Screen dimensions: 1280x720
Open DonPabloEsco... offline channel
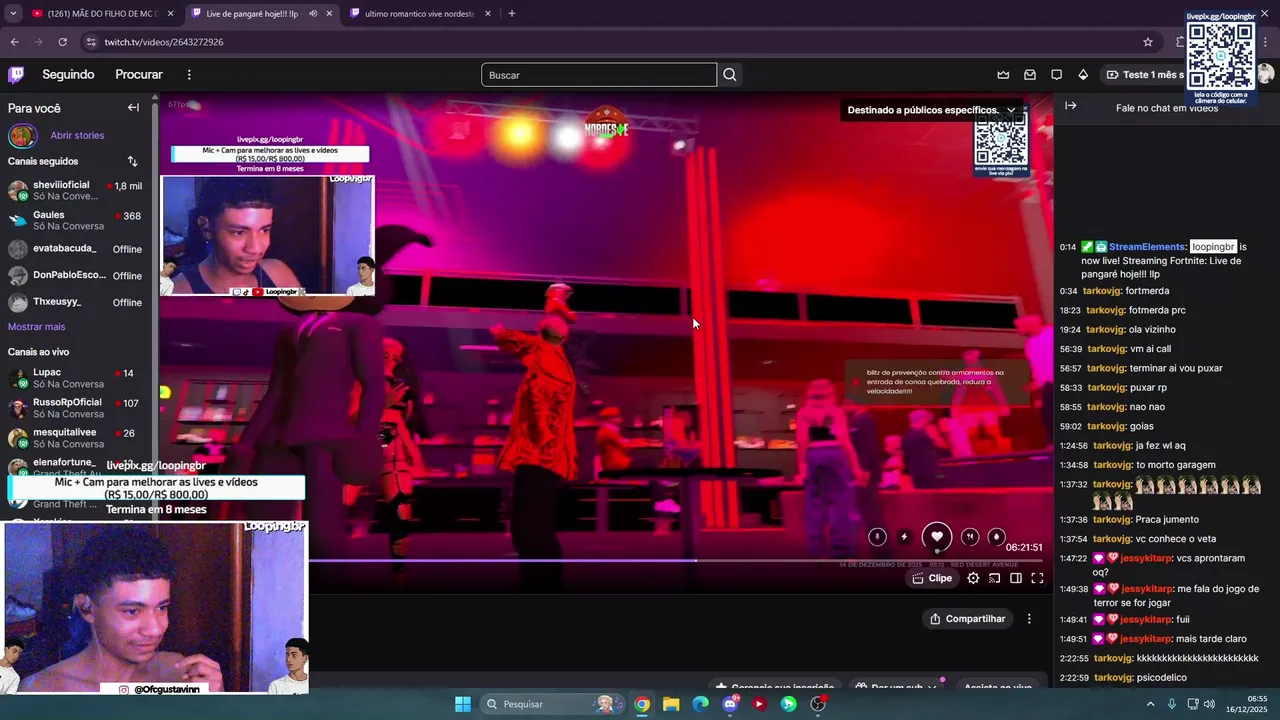tap(78, 275)
